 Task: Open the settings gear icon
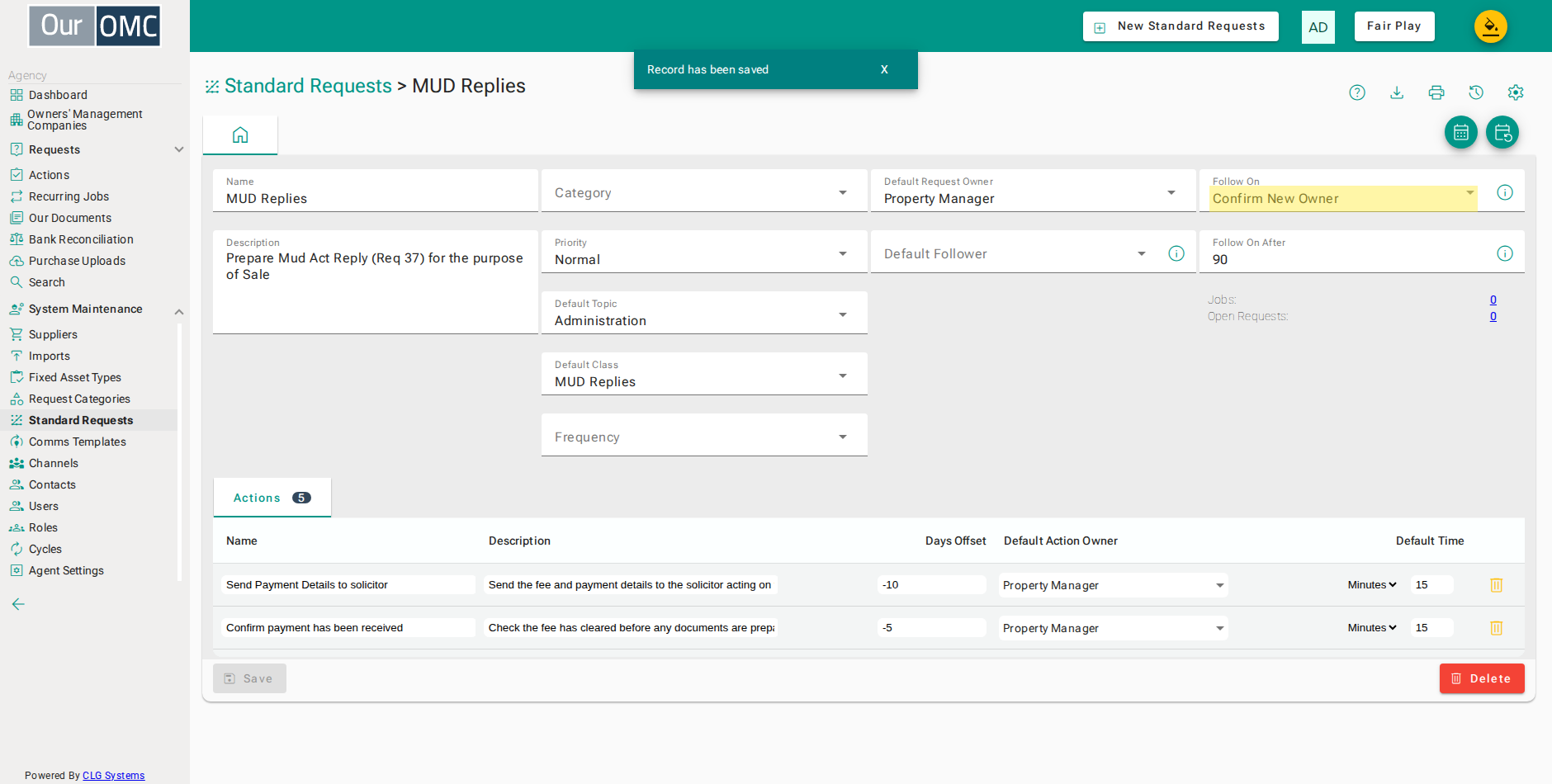(x=1516, y=92)
